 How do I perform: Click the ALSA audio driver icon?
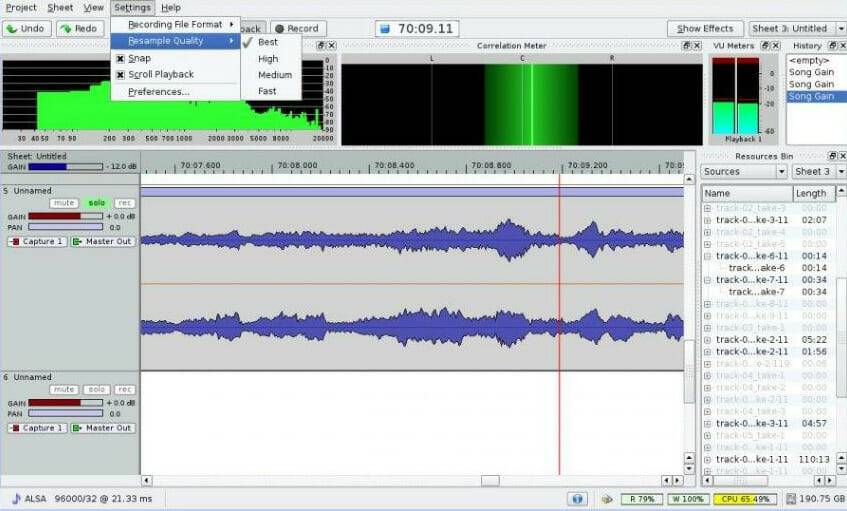click(x=16, y=498)
